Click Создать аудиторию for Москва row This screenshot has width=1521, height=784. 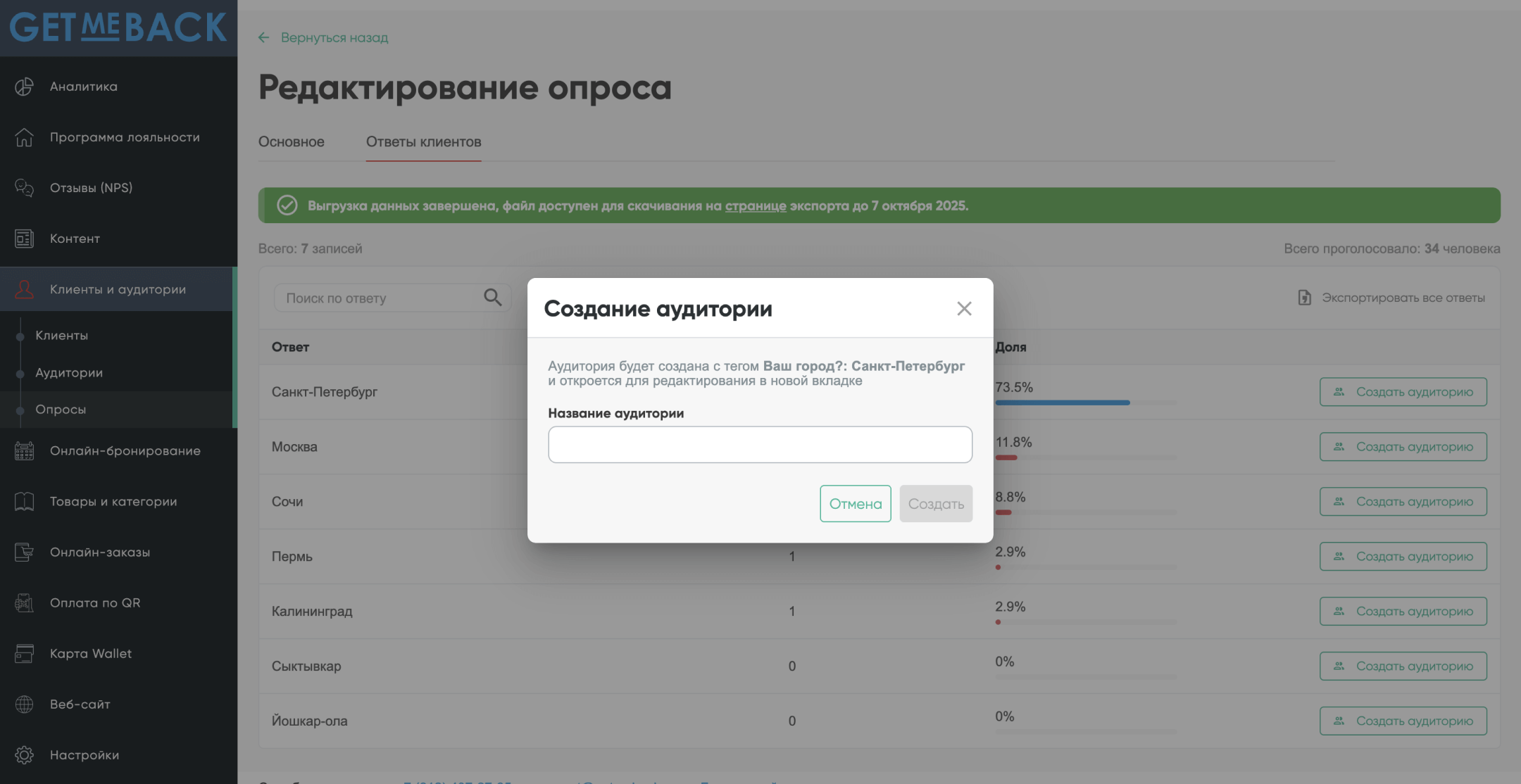pos(1403,447)
